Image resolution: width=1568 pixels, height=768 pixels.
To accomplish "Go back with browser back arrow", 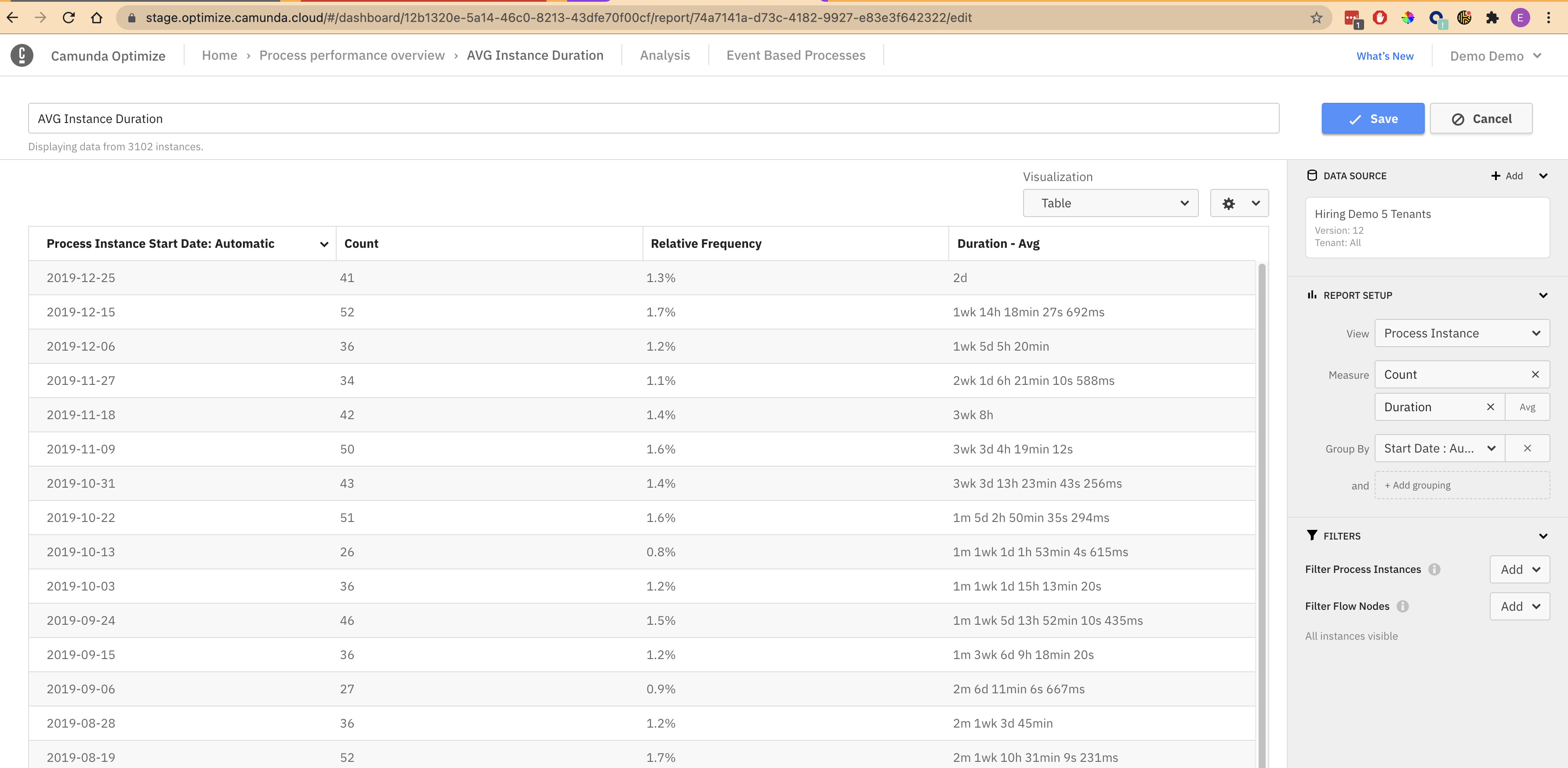I will 12,18.
